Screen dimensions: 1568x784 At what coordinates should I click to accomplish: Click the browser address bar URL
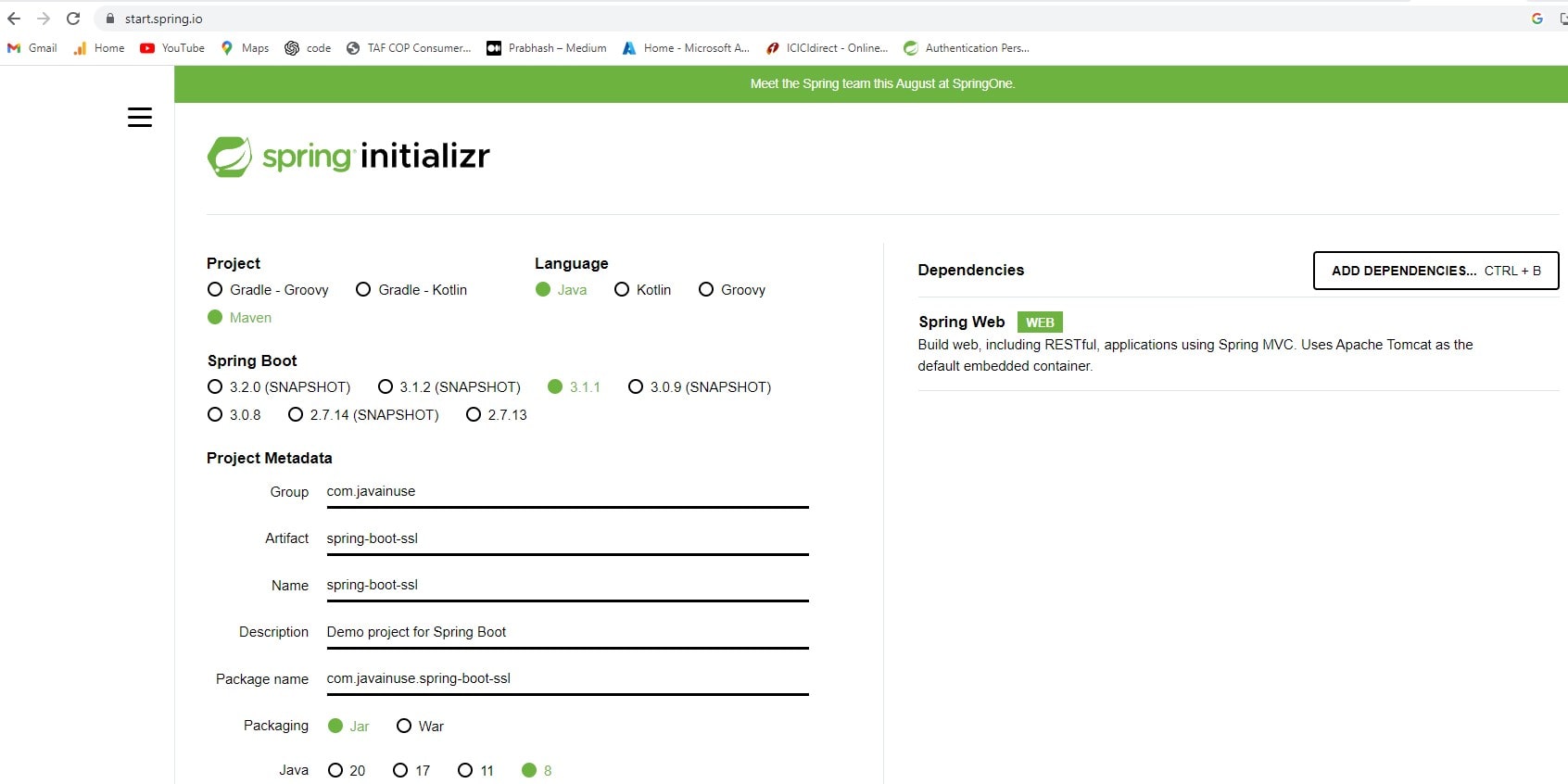[x=163, y=19]
